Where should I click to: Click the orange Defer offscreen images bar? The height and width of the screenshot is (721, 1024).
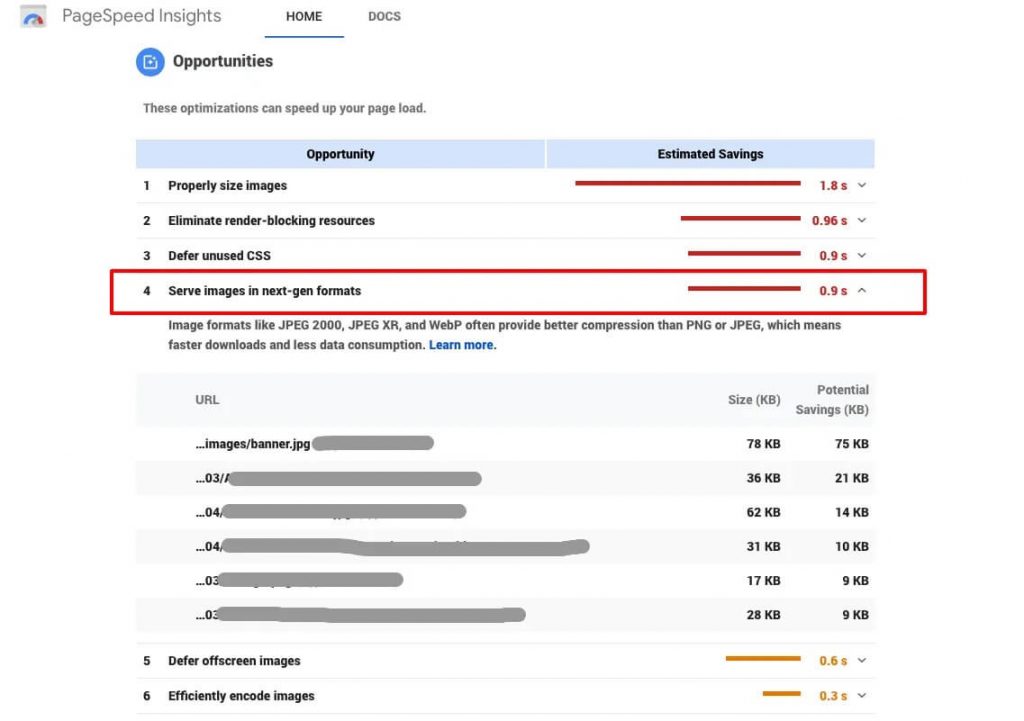point(763,659)
